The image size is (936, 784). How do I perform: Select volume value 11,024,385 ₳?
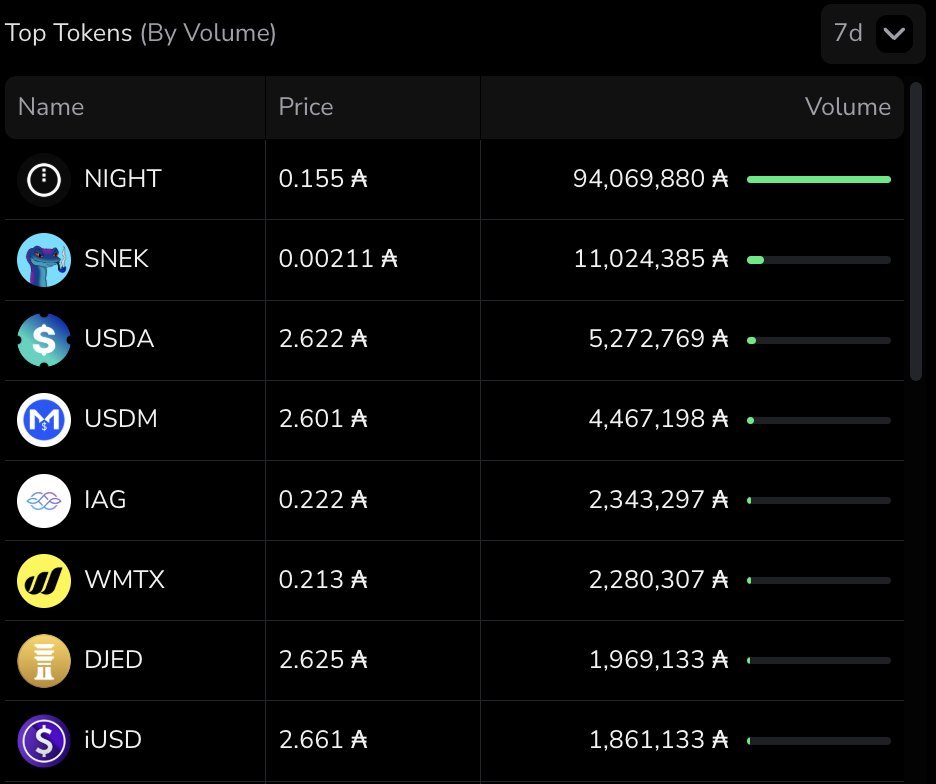pyautogui.click(x=651, y=259)
